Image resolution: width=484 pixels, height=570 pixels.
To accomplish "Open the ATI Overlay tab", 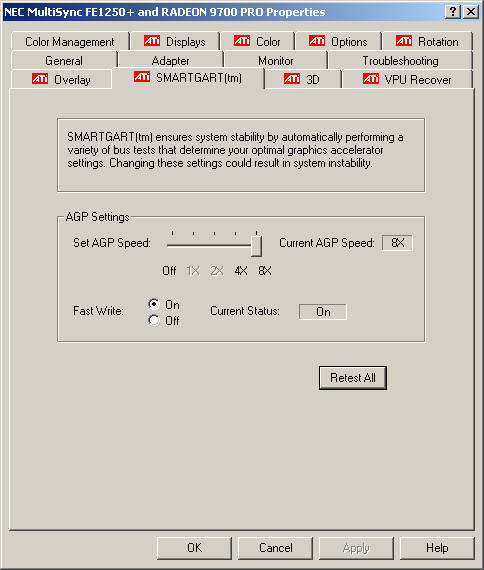I will tap(61, 80).
